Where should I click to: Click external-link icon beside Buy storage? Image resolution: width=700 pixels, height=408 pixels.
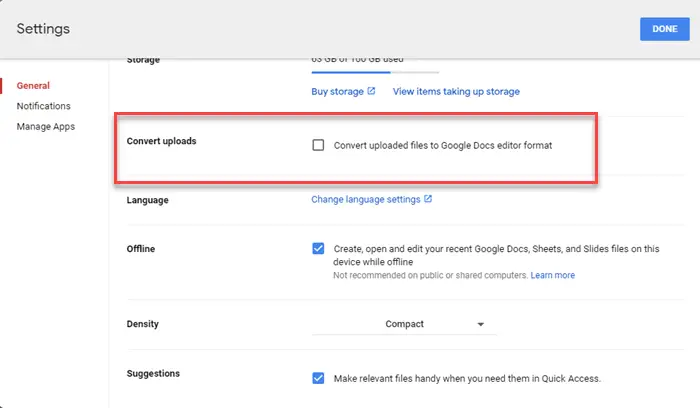(371, 91)
